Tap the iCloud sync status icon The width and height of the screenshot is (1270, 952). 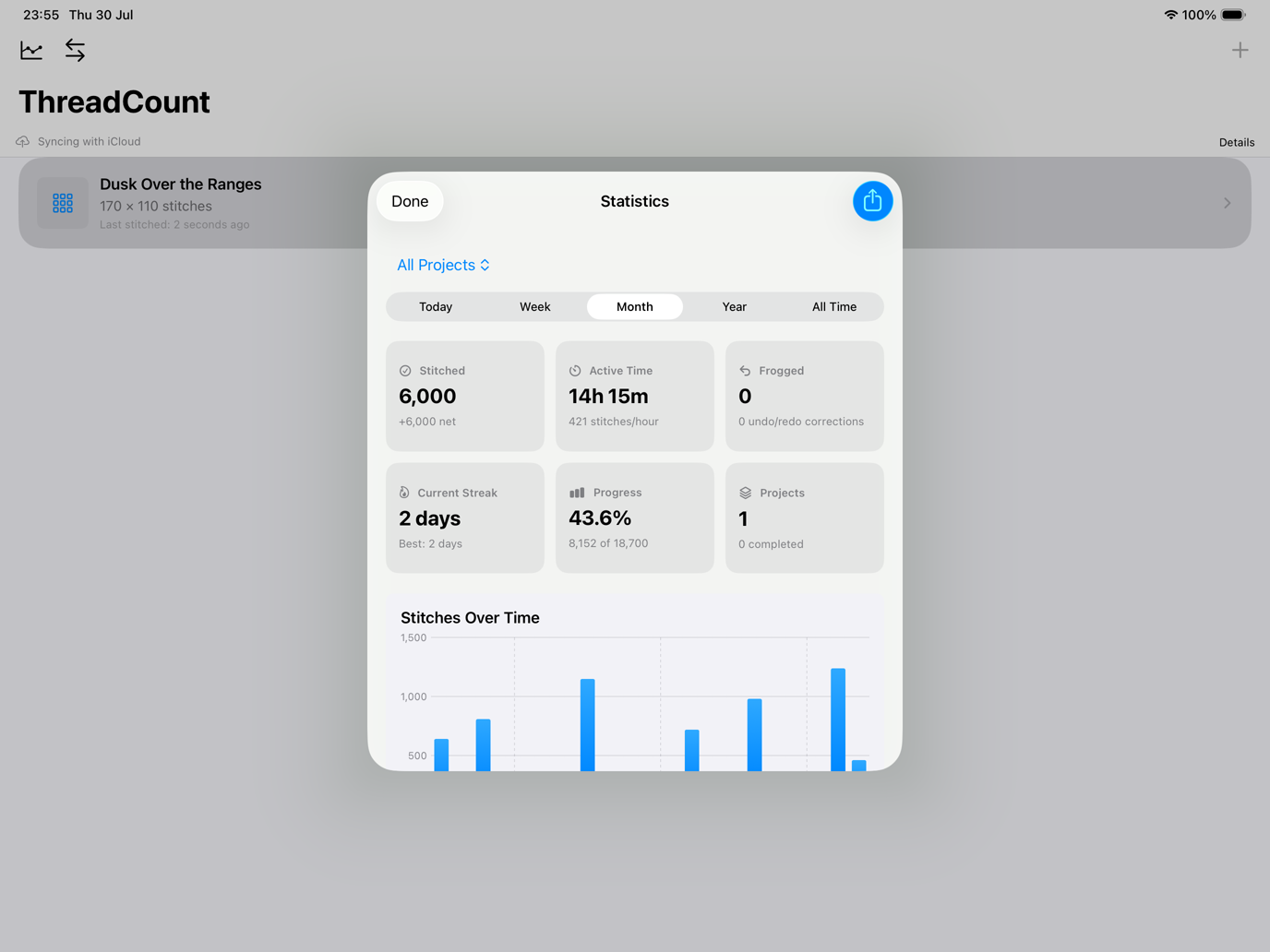point(22,141)
